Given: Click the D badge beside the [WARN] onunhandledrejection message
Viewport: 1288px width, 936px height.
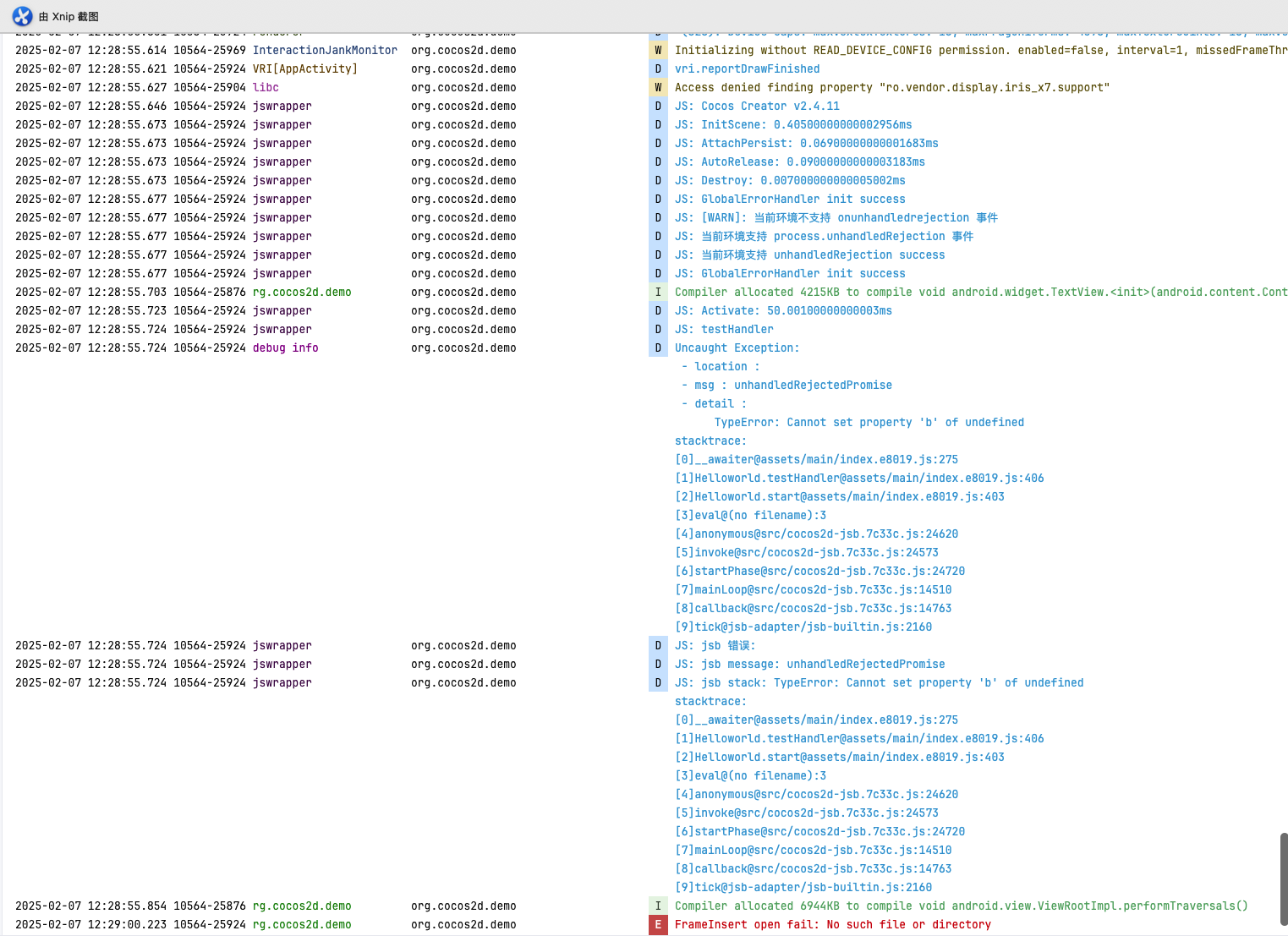Looking at the screenshot, I should (x=658, y=218).
